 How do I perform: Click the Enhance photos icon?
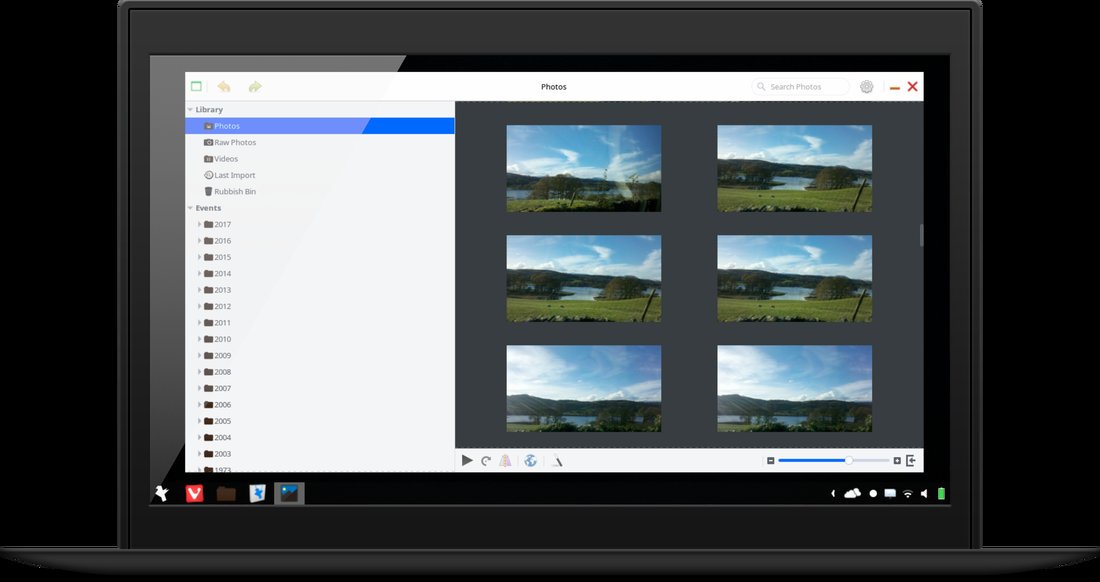507,460
